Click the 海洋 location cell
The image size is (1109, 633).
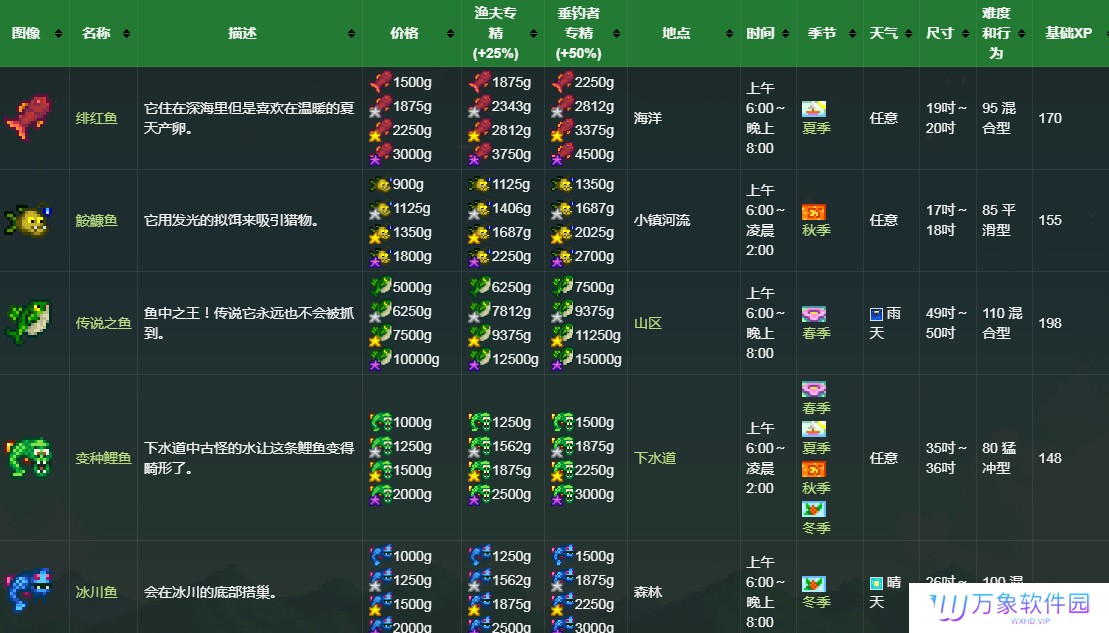coord(648,118)
